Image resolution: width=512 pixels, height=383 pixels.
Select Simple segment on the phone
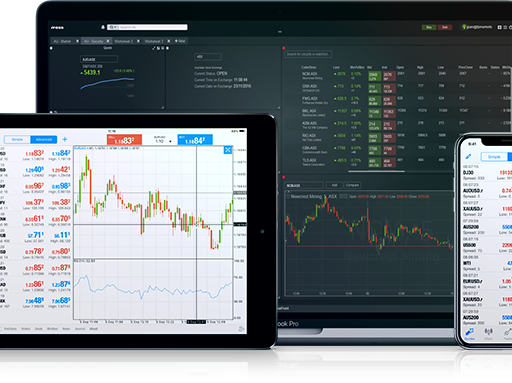pos(494,157)
